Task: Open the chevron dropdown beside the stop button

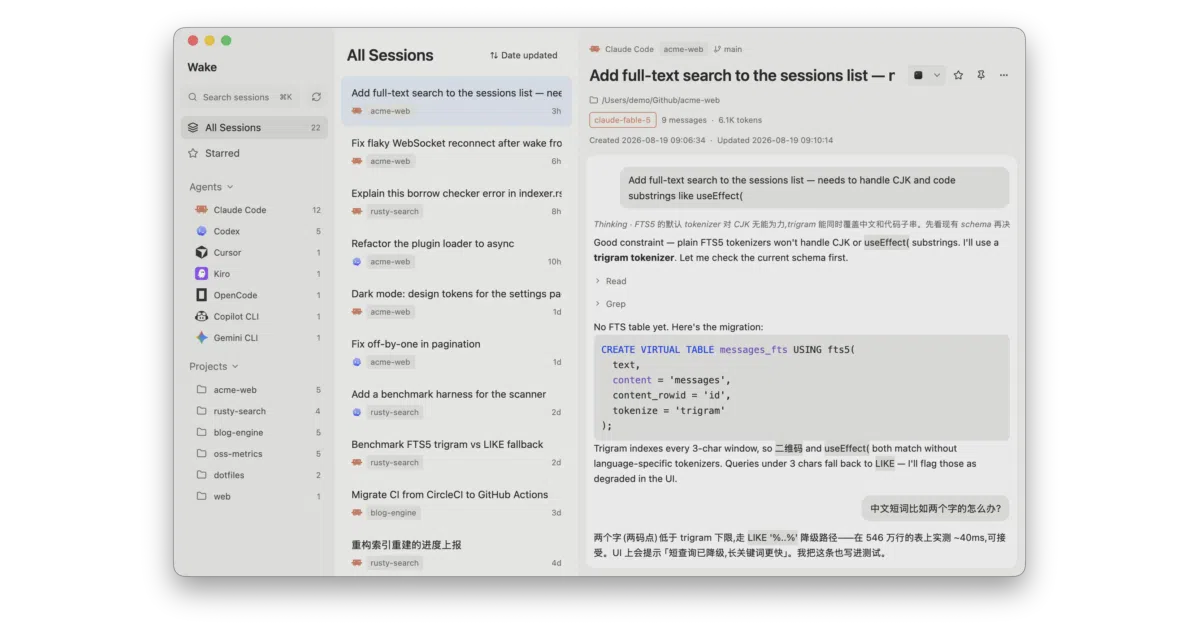Action: [937, 75]
